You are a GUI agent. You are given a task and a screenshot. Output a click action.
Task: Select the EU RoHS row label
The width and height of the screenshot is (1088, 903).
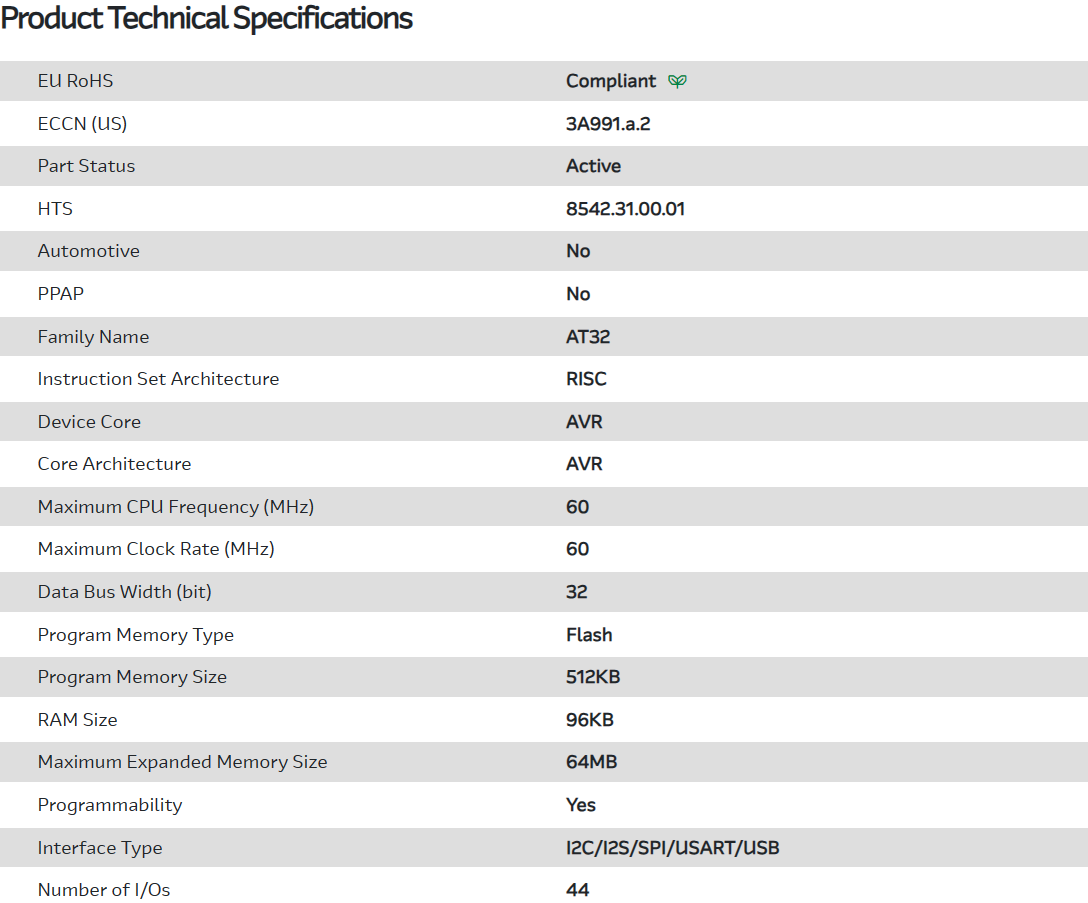pyautogui.click(x=75, y=81)
